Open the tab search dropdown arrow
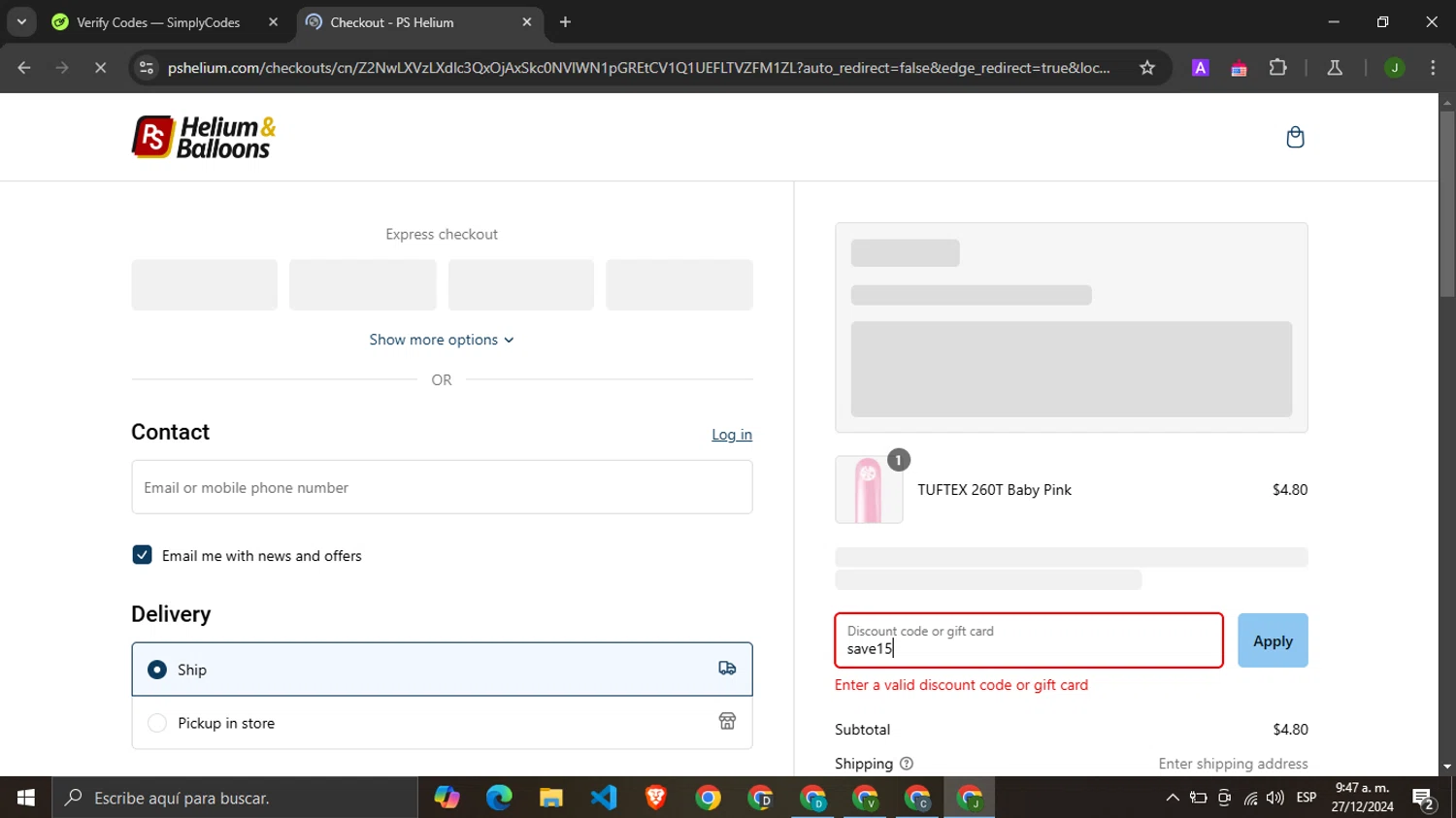 click(x=21, y=22)
